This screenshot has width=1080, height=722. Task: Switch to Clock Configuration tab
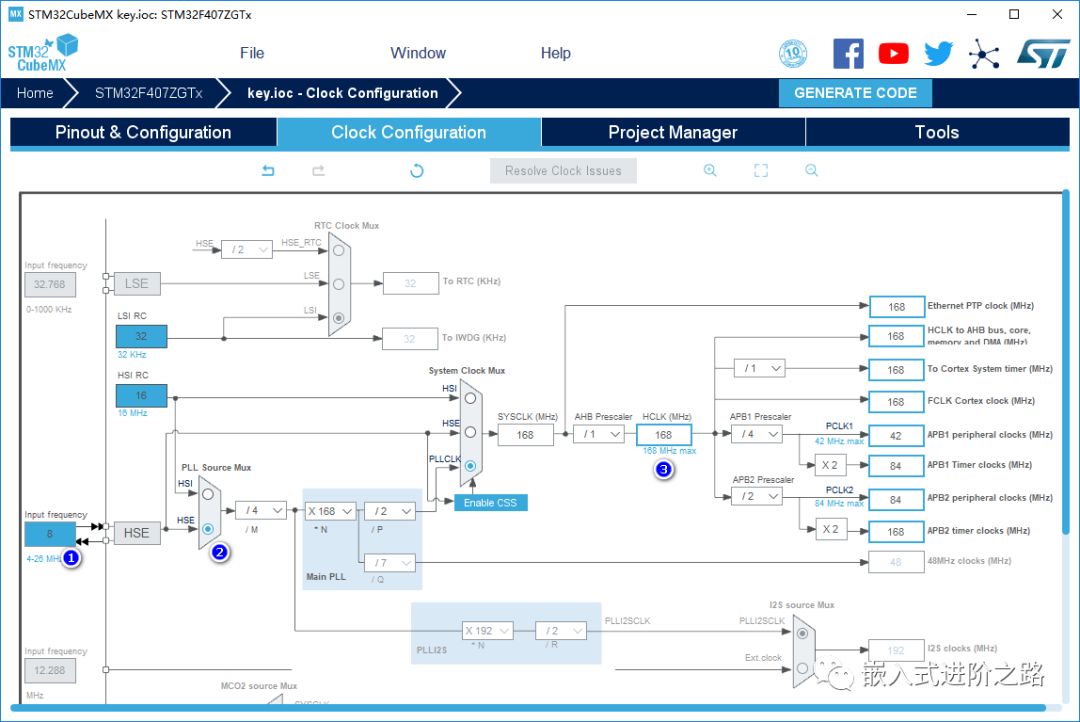pyautogui.click(x=409, y=132)
